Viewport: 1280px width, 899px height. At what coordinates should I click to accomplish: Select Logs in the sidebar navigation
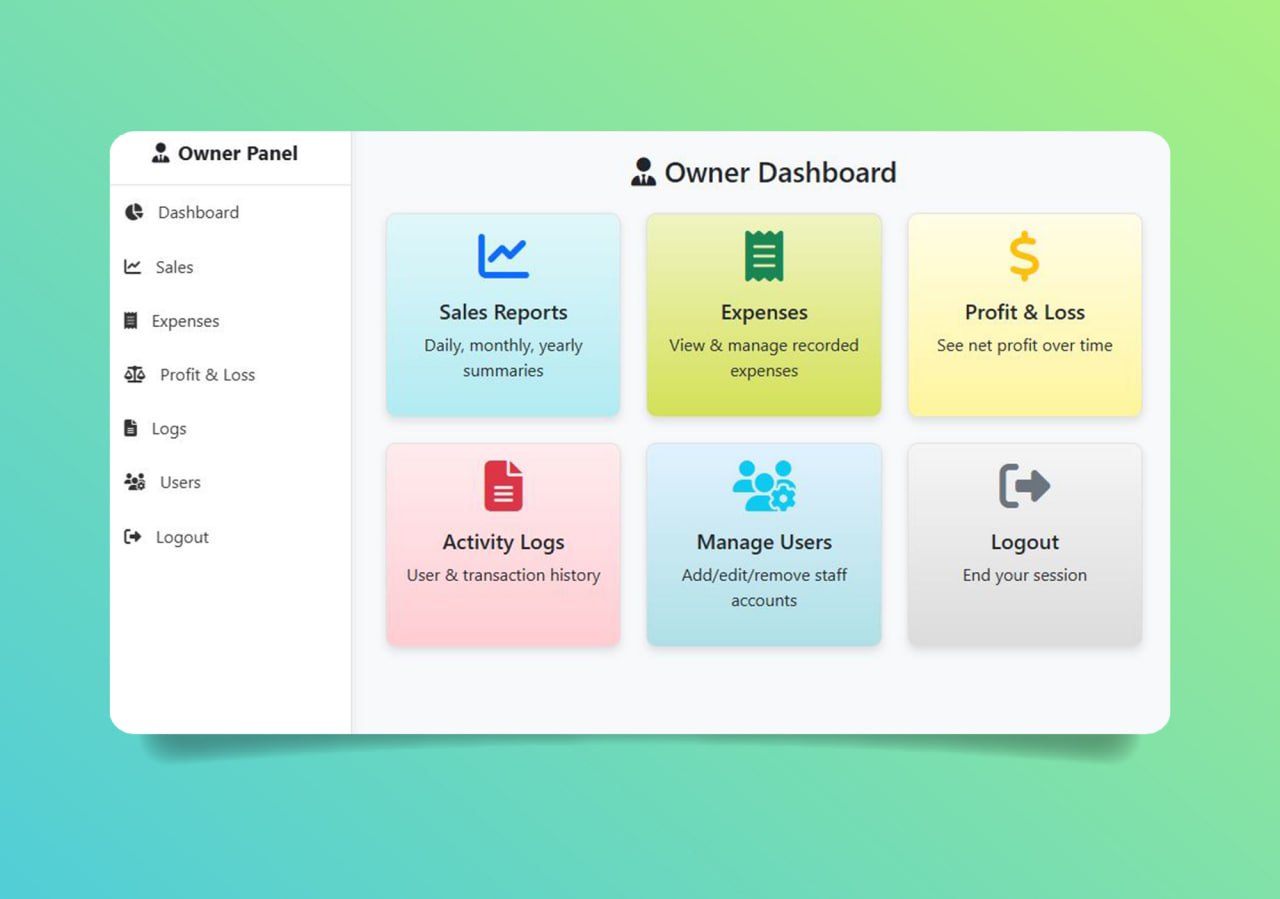click(x=167, y=428)
